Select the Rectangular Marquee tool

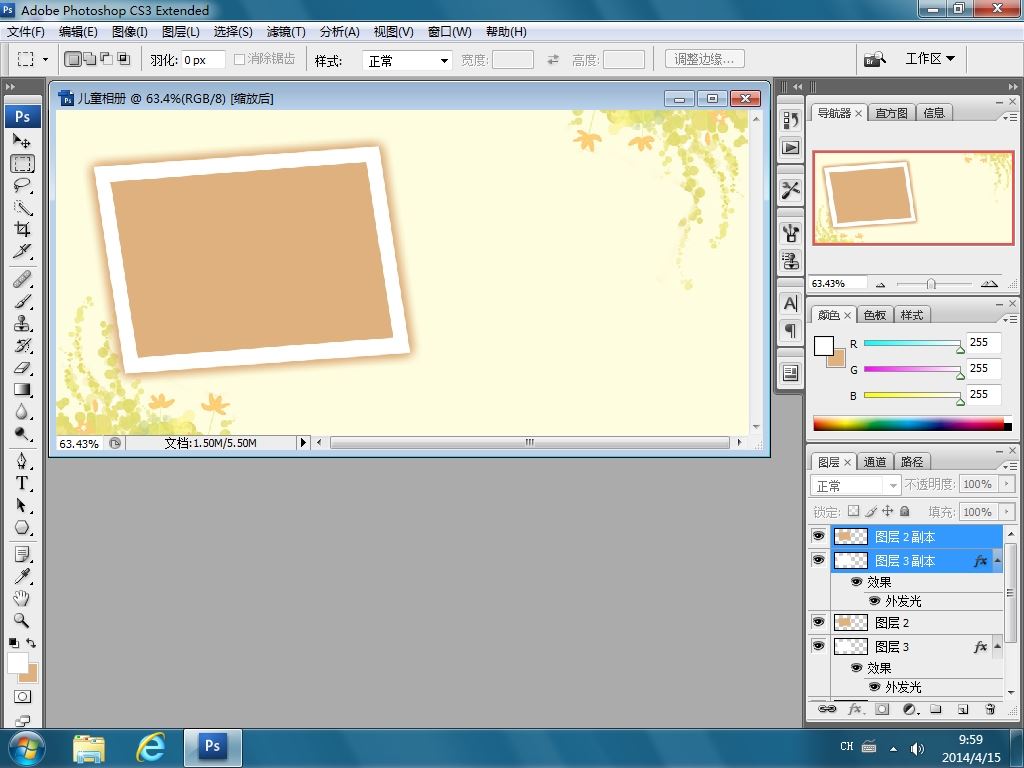(x=22, y=163)
